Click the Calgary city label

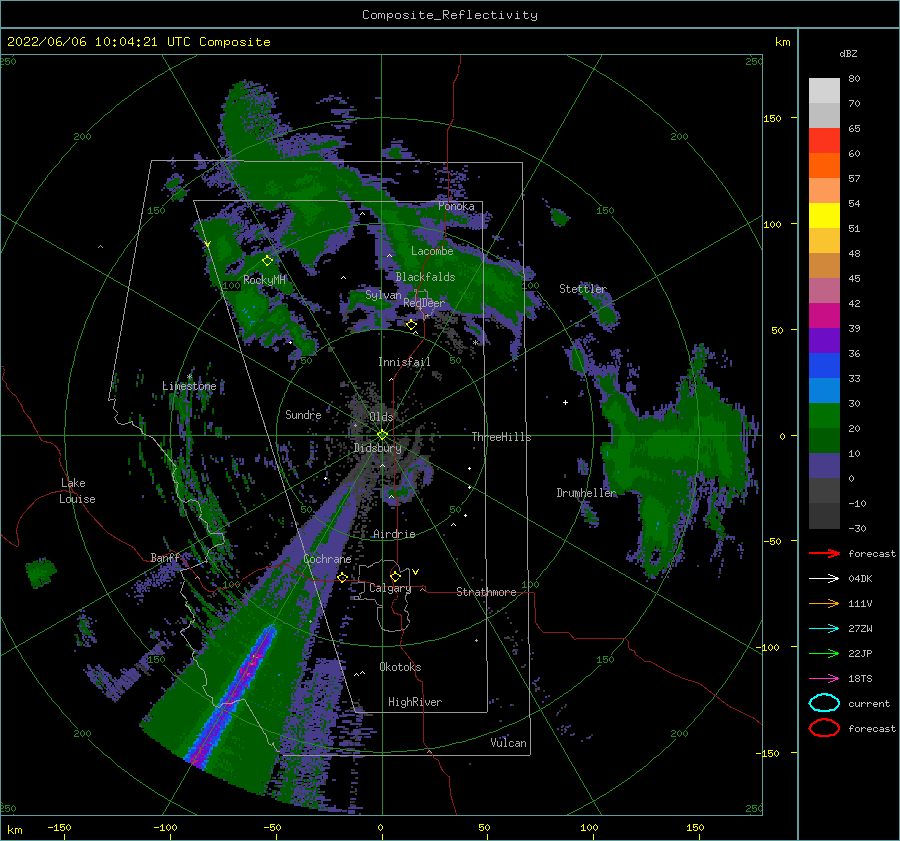[390, 588]
